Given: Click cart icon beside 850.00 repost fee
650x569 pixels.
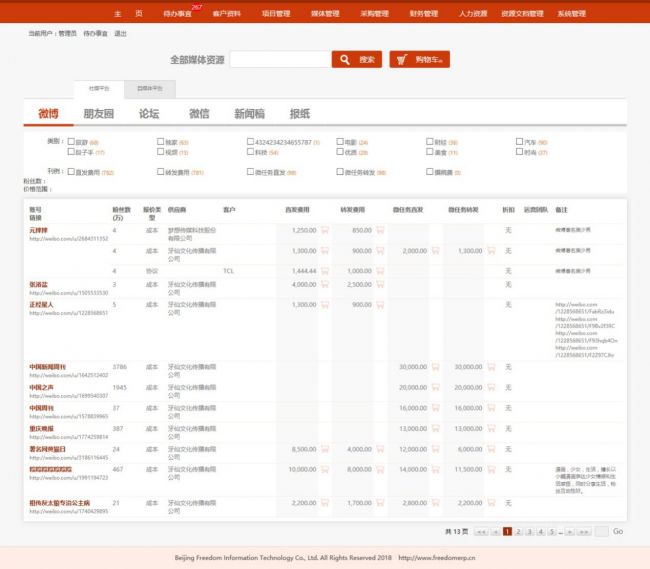Looking at the screenshot, I should 379,230.
